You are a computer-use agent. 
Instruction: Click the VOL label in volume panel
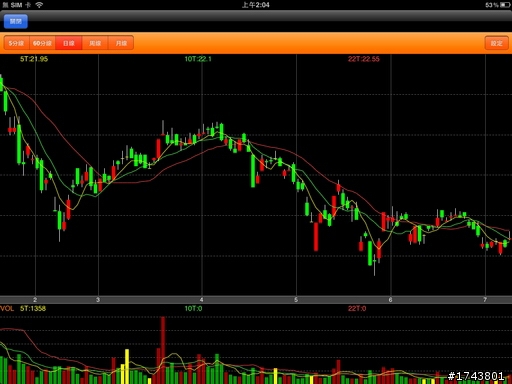(7, 308)
